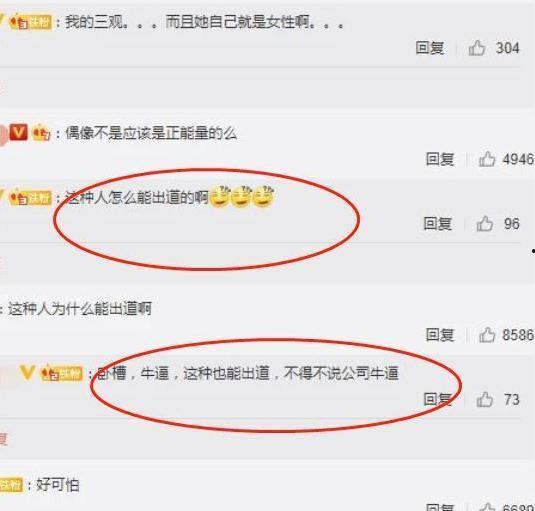Click thumbs-up icon beside 4946
The image size is (535, 511).
pyautogui.click(x=487, y=159)
